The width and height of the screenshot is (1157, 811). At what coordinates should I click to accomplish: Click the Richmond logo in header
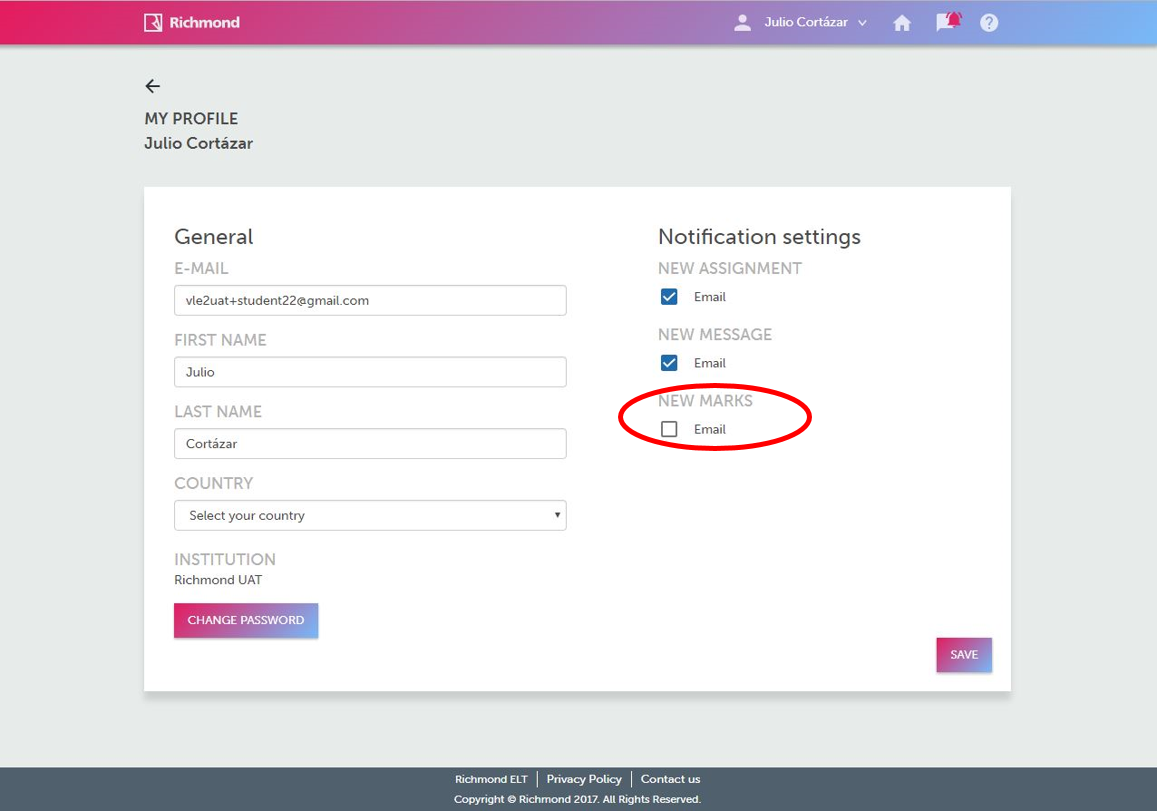[192, 22]
